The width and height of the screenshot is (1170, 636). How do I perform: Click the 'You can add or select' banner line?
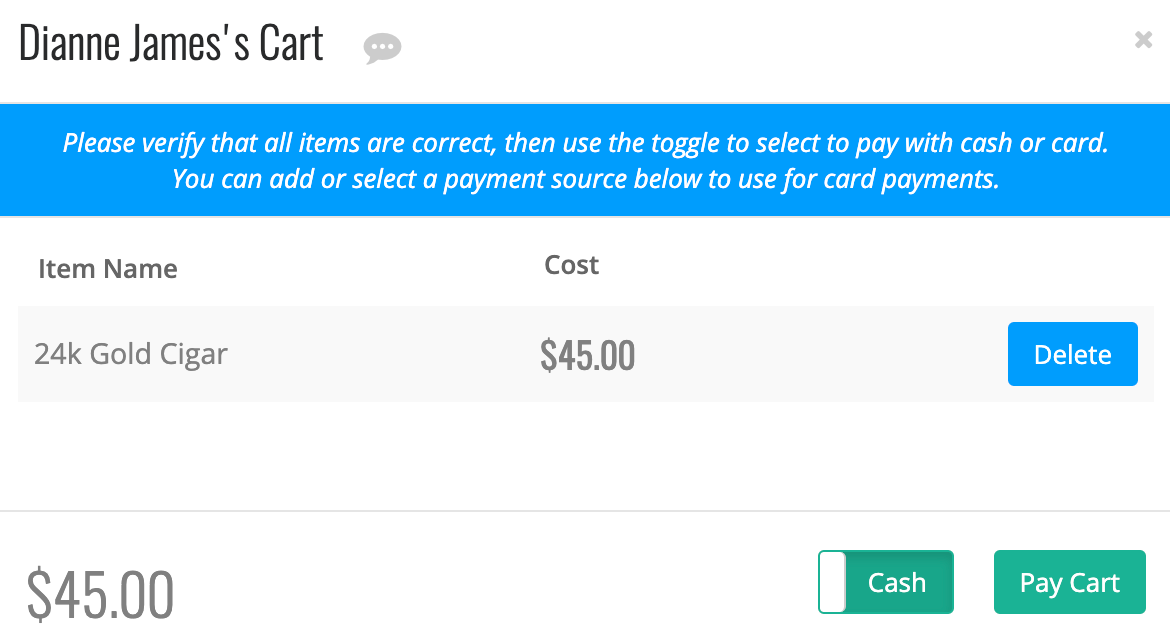click(585, 179)
